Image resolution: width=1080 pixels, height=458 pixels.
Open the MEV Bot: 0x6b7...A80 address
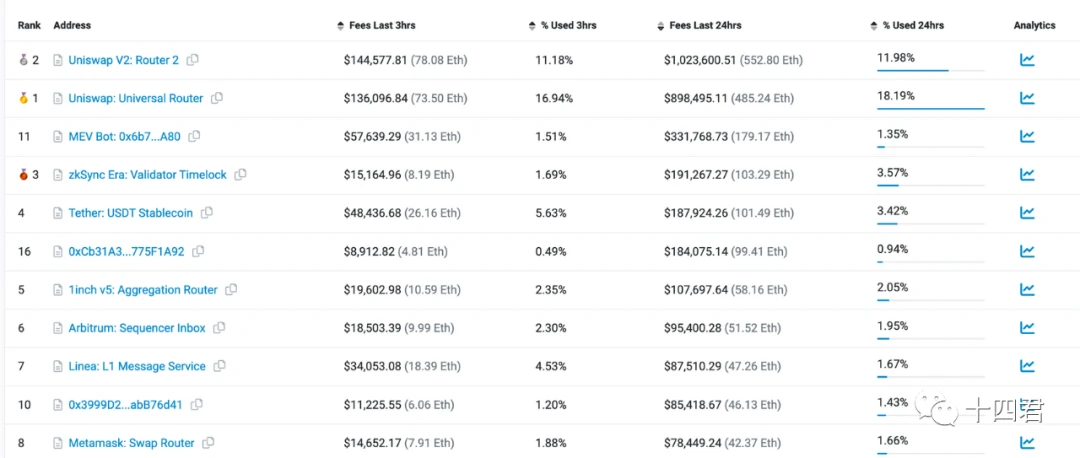click(125, 136)
